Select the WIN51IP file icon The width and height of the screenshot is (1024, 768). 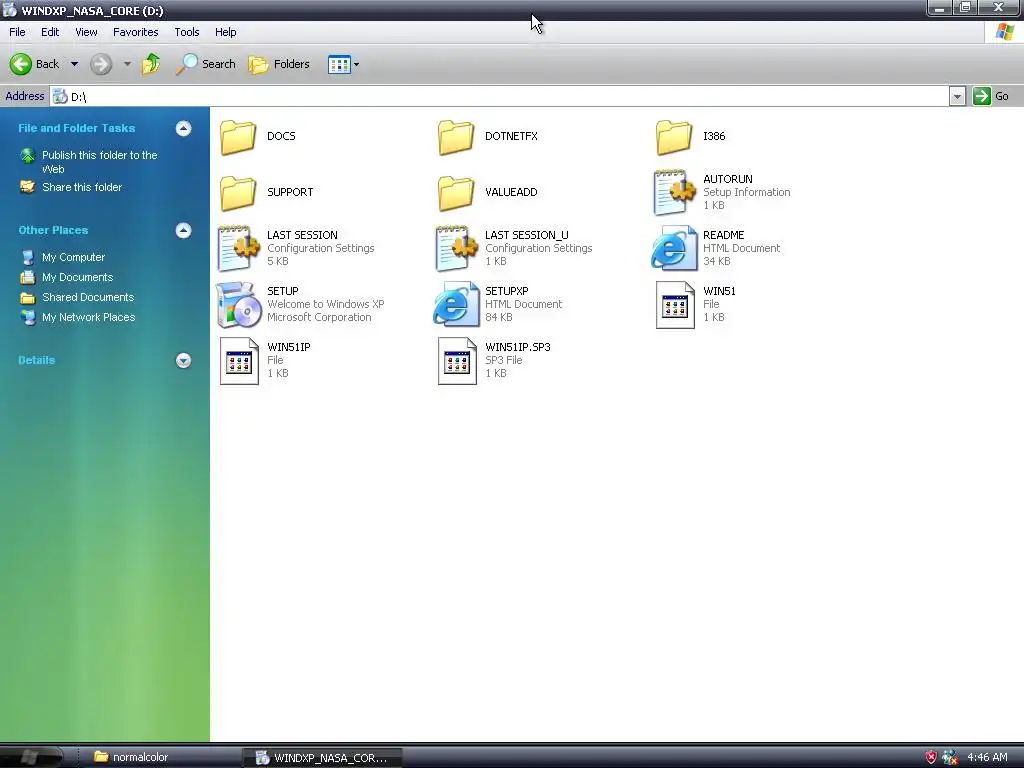(239, 360)
